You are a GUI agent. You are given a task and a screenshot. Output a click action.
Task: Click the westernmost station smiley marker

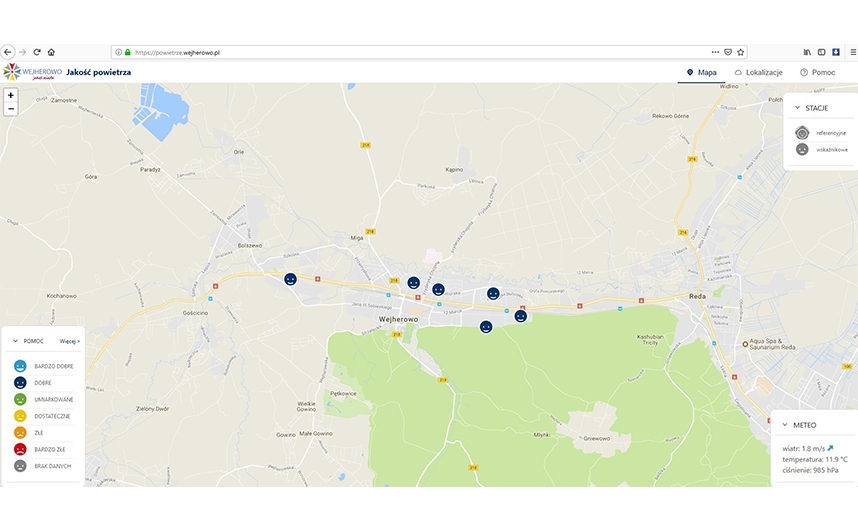(x=290, y=280)
